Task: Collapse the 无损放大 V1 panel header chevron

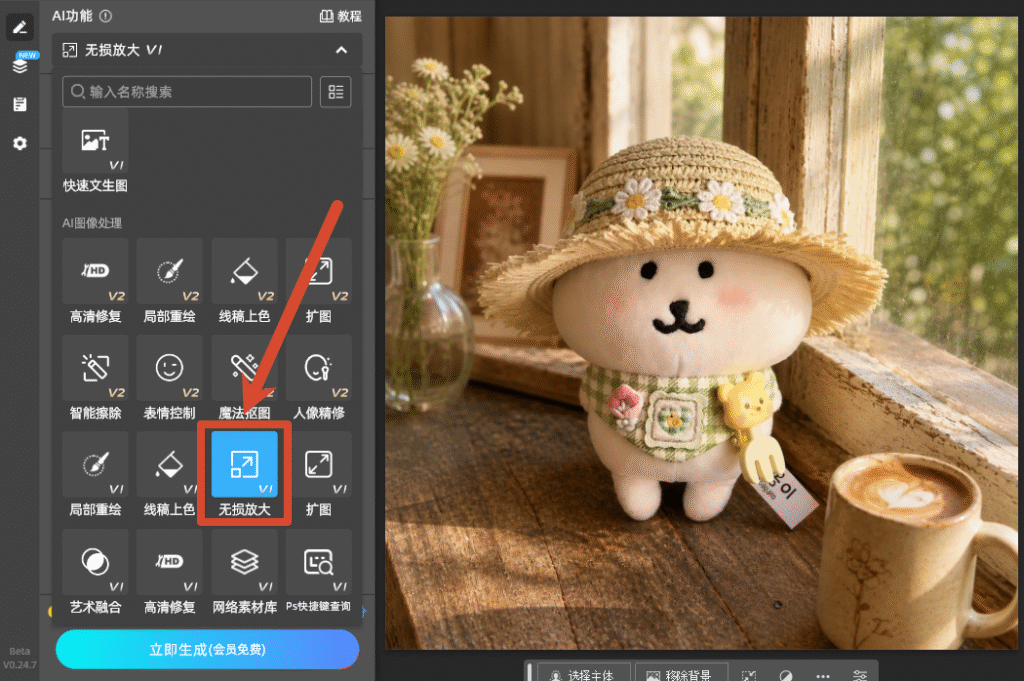Action: click(x=341, y=50)
